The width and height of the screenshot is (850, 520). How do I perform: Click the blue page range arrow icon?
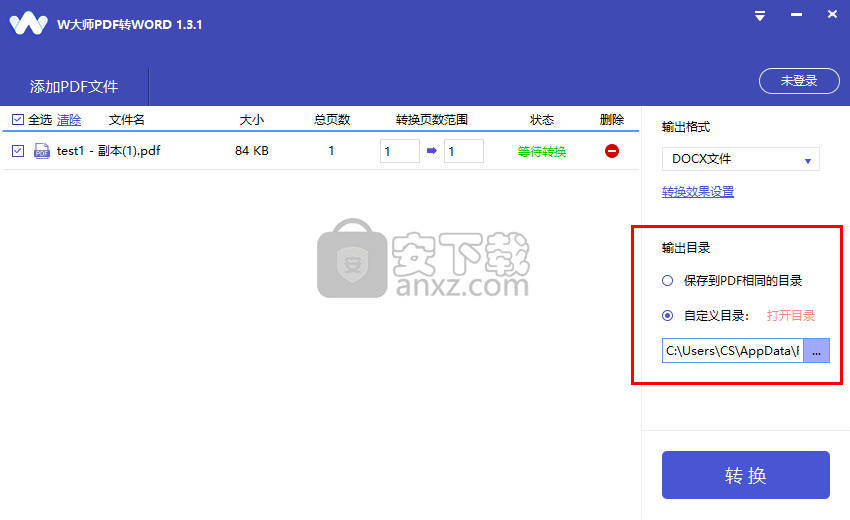point(432,151)
